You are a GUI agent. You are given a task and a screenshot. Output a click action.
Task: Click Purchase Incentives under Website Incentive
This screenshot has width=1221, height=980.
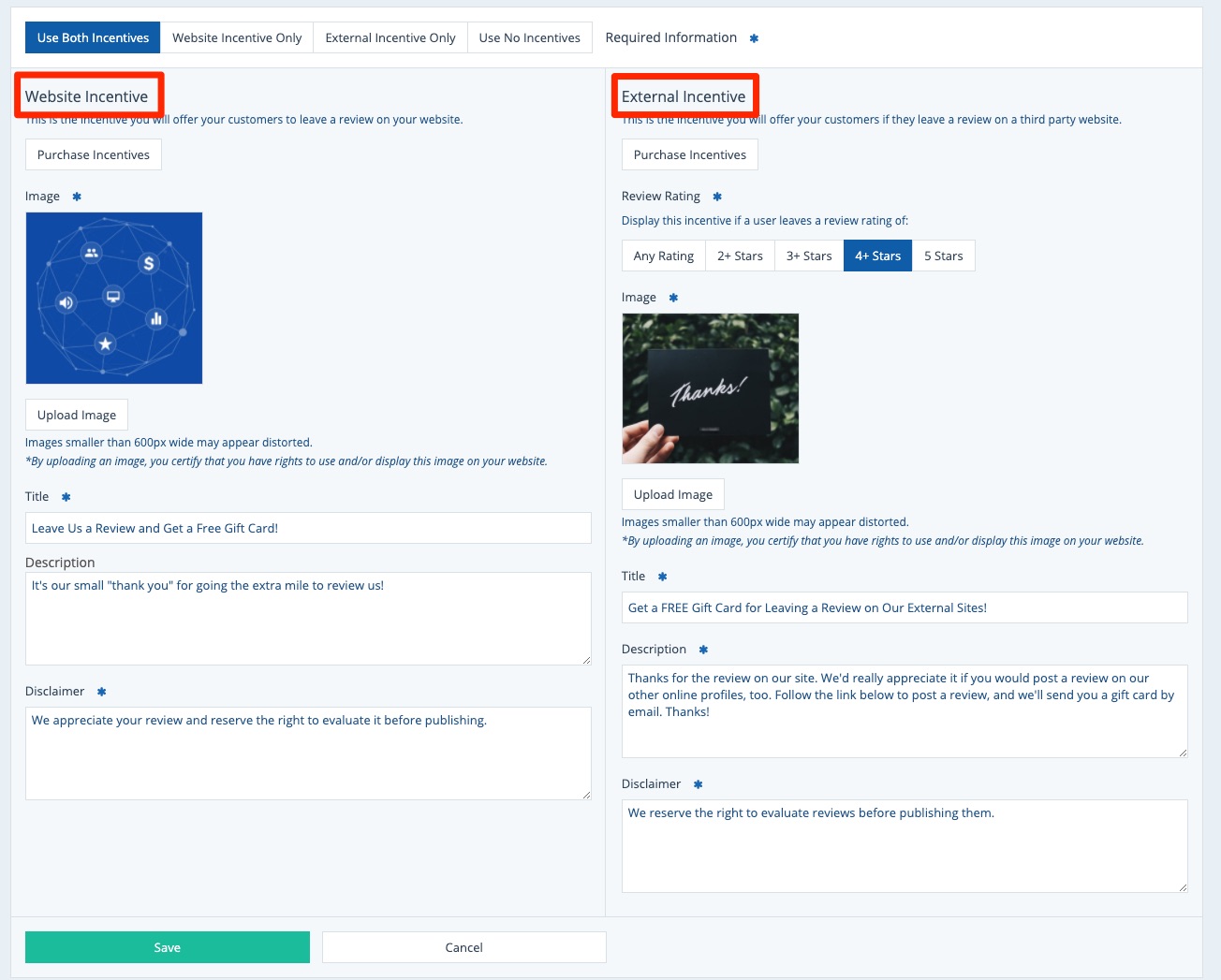click(94, 155)
